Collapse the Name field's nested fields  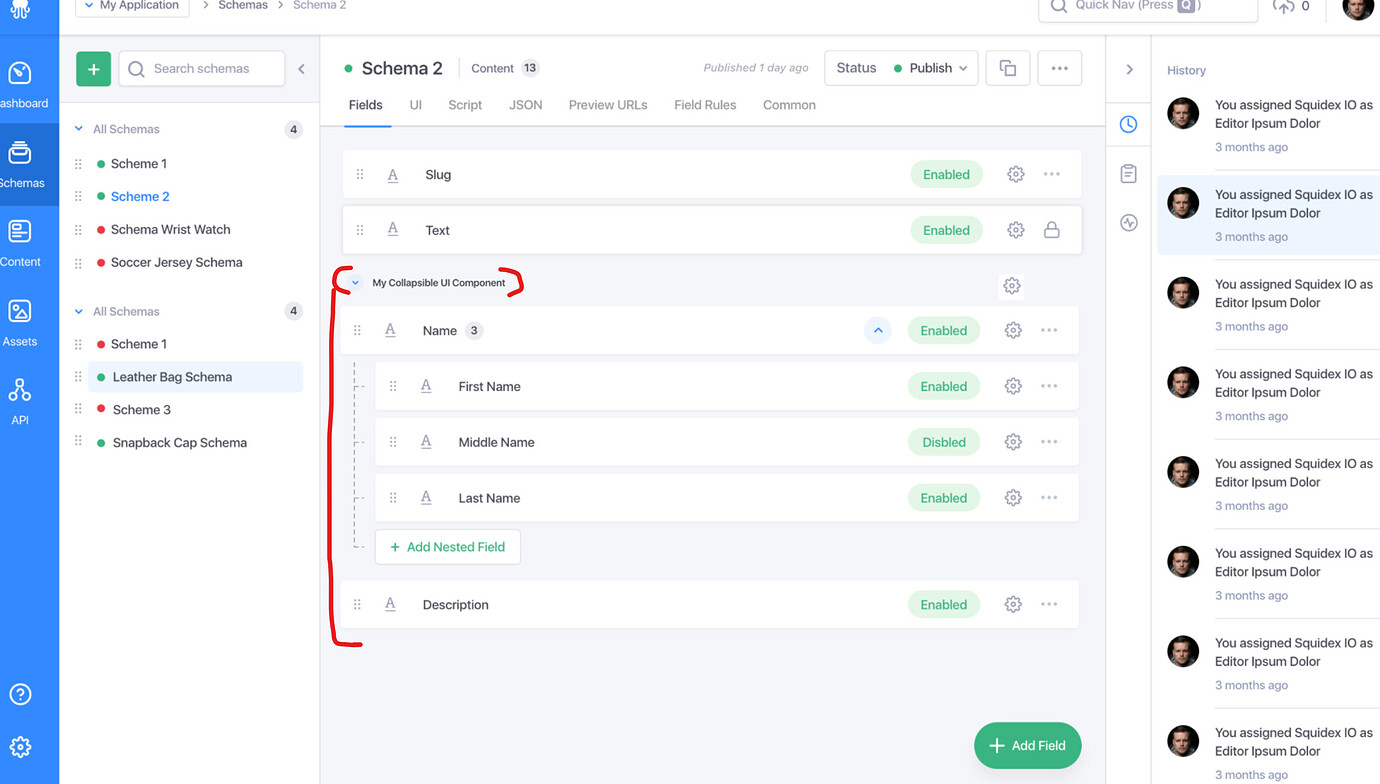877,330
